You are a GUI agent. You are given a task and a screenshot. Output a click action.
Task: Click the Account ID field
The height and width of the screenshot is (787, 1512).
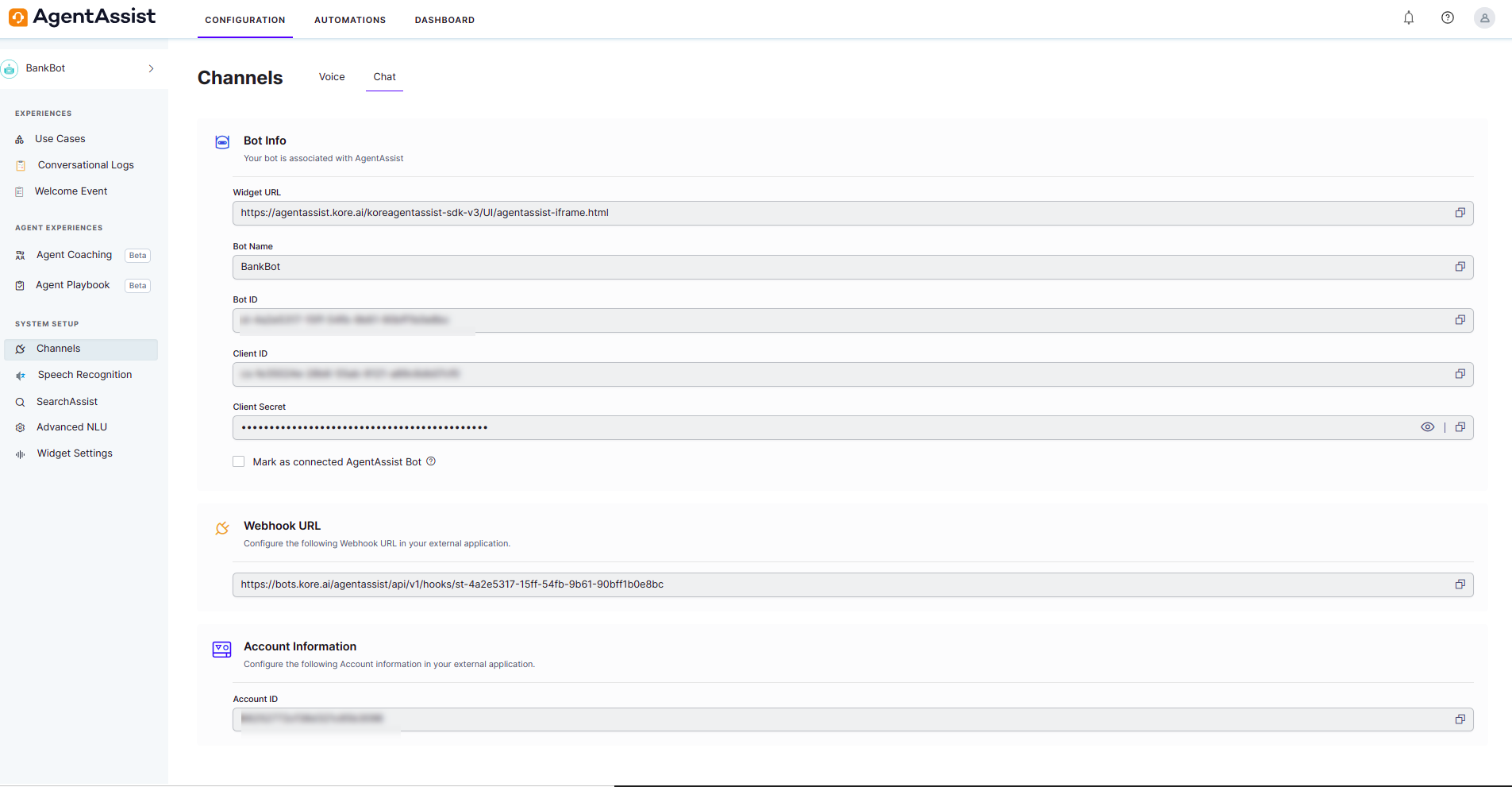point(852,719)
